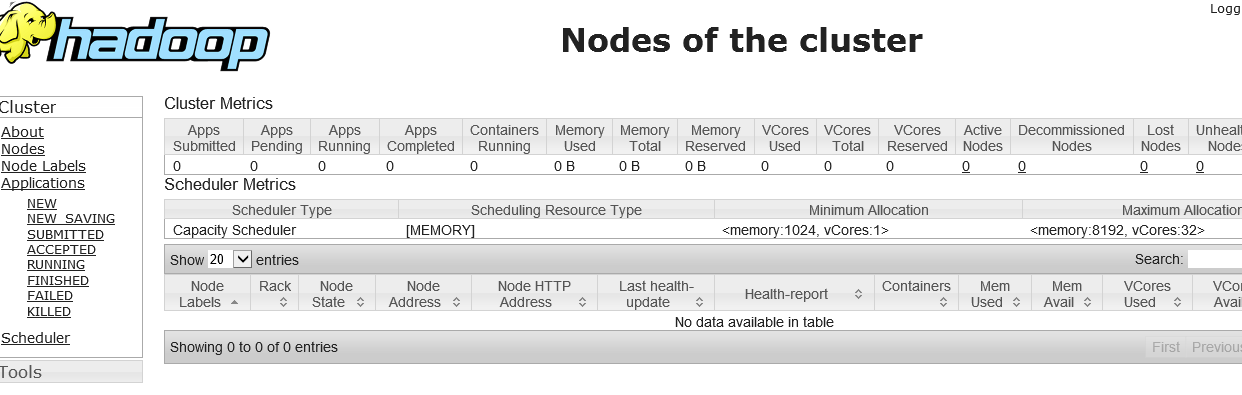1242x395 pixels.
Task: Click the Active Nodes count link
Action: click(x=966, y=166)
